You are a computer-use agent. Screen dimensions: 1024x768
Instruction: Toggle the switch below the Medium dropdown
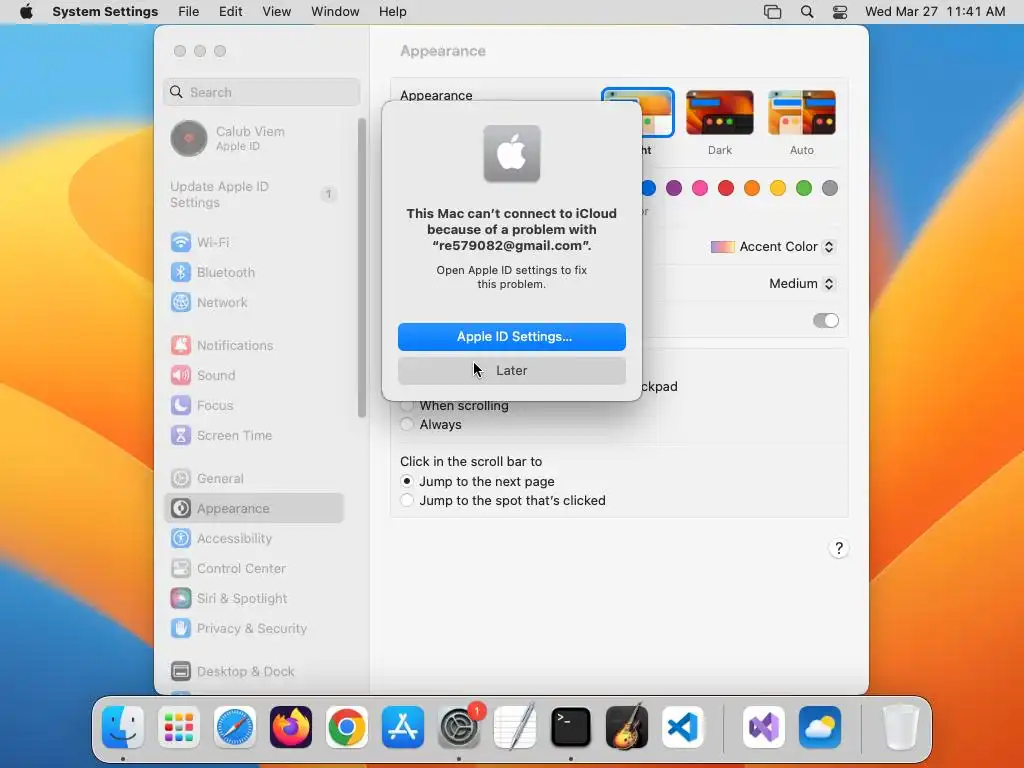coord(825,320)
